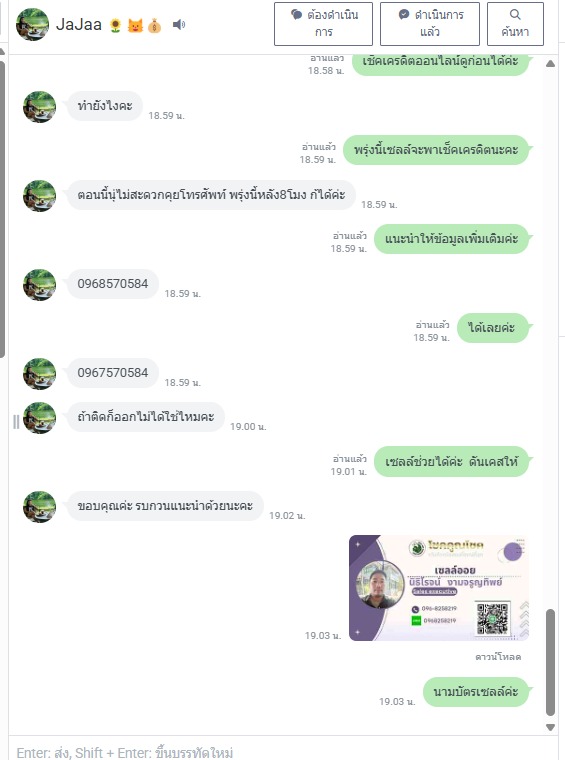Click the chat scrollbar thumb
This screenshot has width=565, height=760.
(550, 662)
